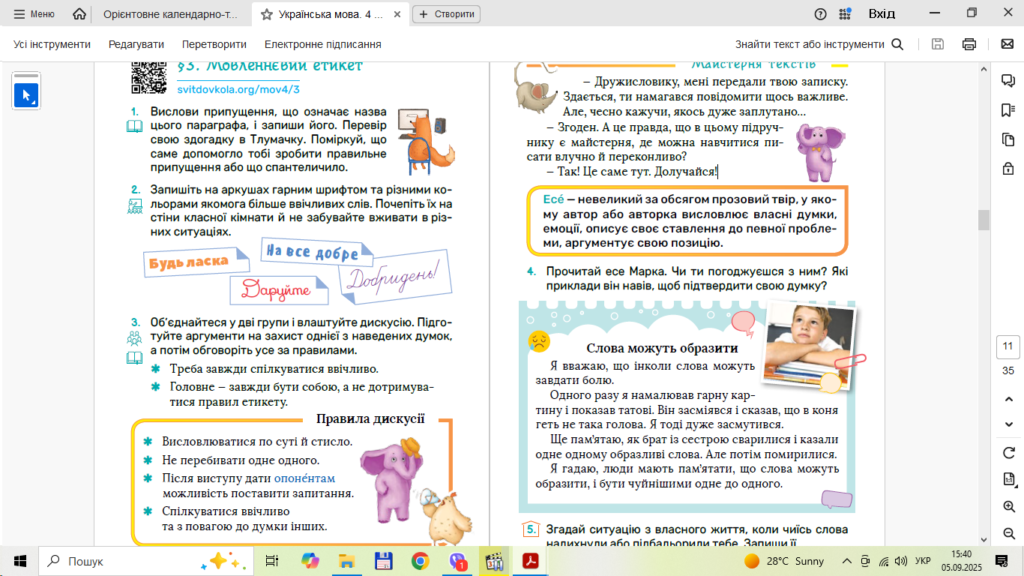This screenshot has height=576, width=1024.
Task: Click the QR code image
Action: coord(149,78)
